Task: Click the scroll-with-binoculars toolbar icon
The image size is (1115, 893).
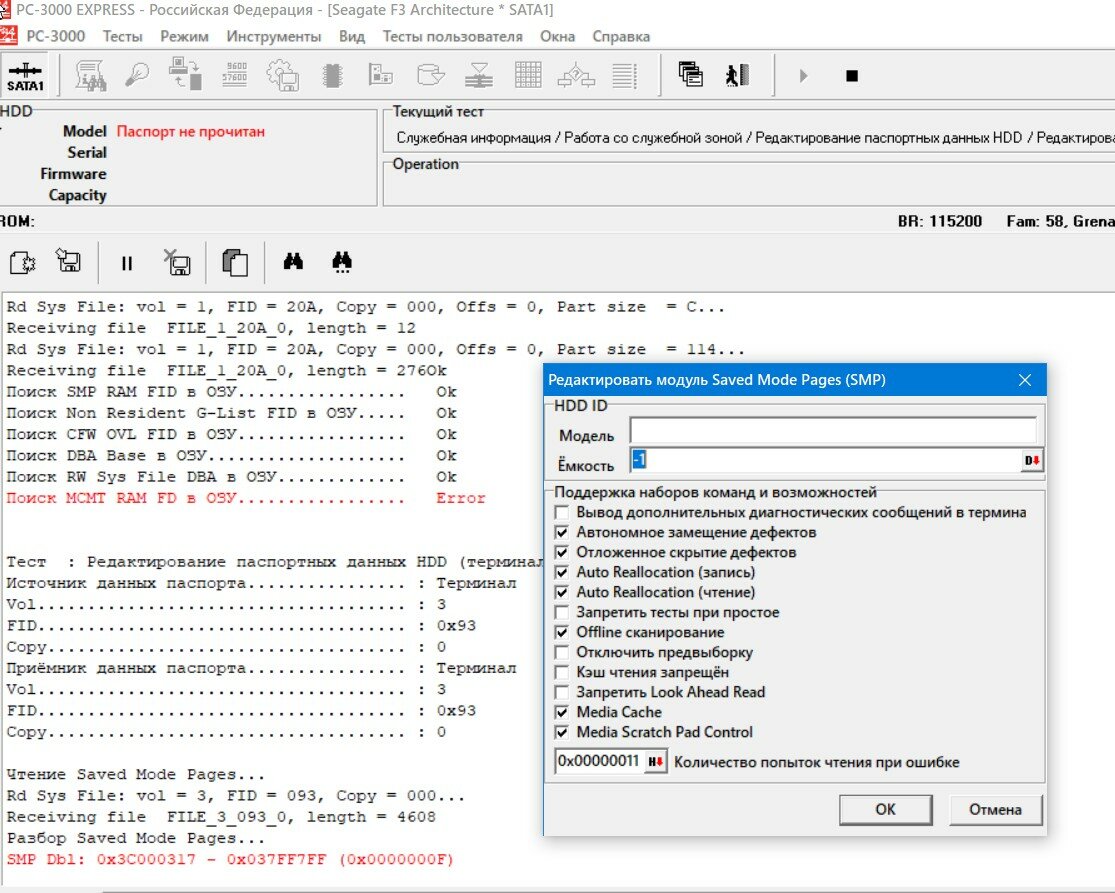Action: click(91, 75)
